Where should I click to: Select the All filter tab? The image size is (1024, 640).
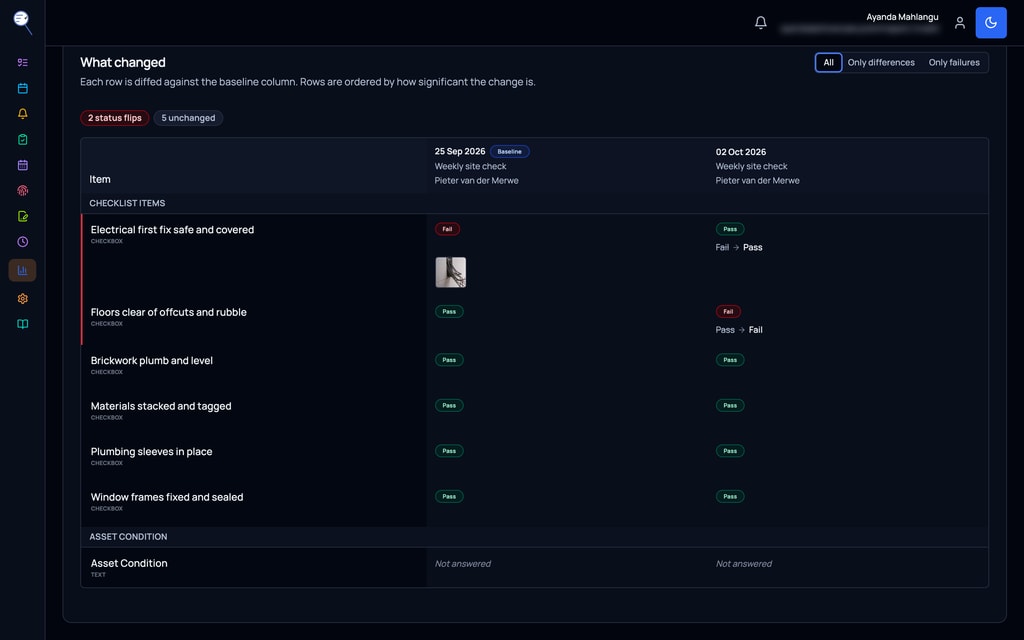828,63
